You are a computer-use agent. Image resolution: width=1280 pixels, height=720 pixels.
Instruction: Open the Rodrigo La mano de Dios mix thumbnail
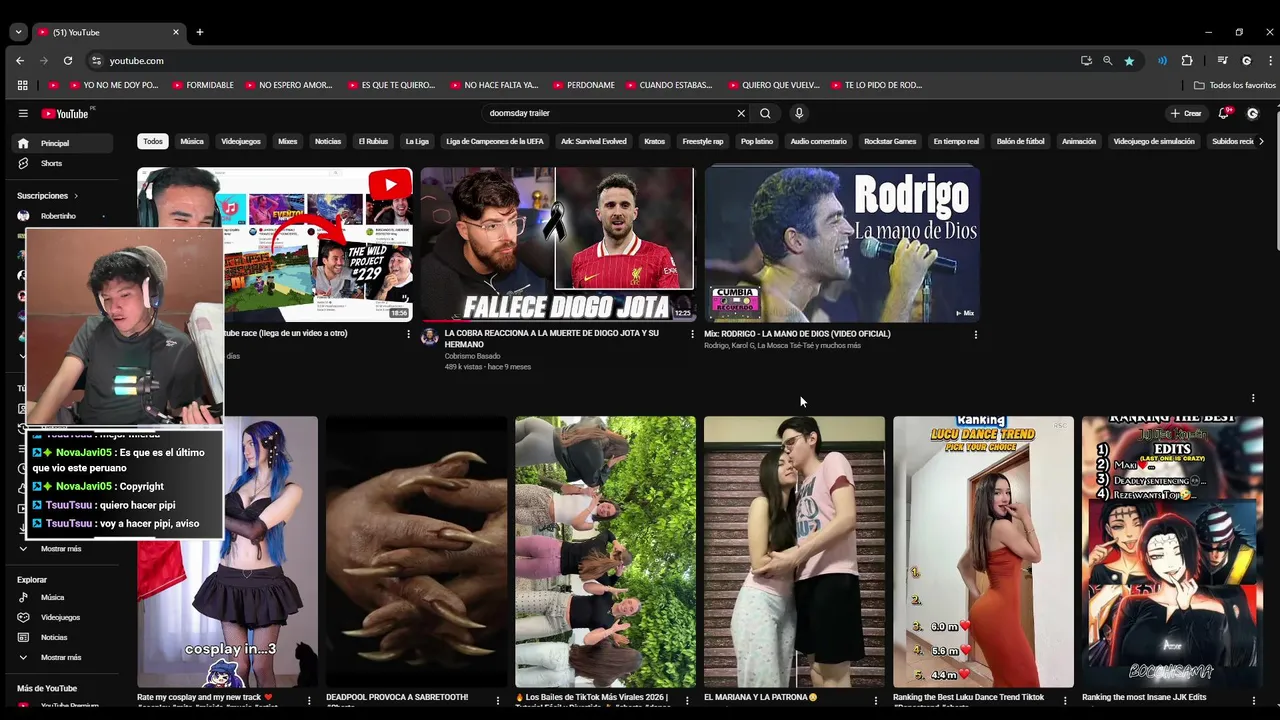pyautogui.click(x=842, y=244)
